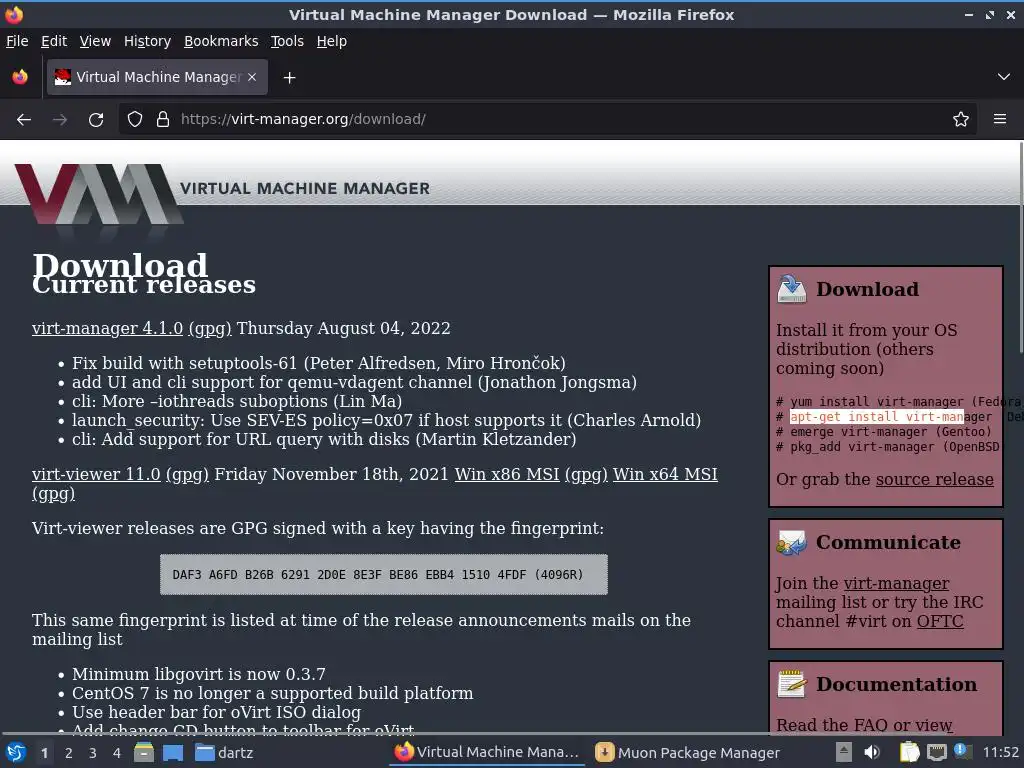Open the File menu
Viewport: 1024px width, 768px height.
pyautogui.click(x=17, y=41)
